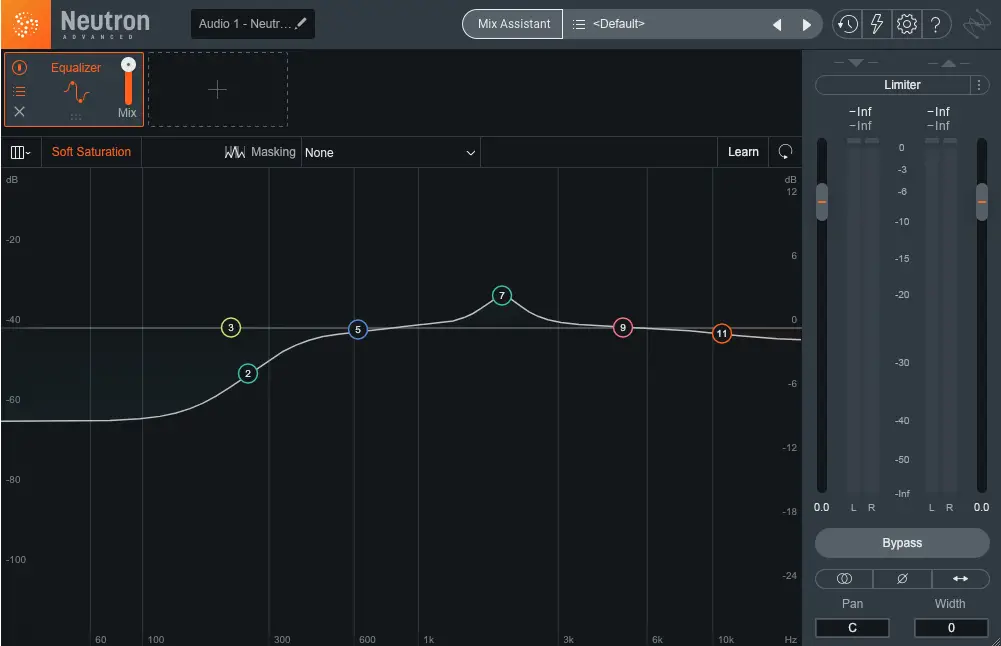Select EQ node 11

click(721, 333)
